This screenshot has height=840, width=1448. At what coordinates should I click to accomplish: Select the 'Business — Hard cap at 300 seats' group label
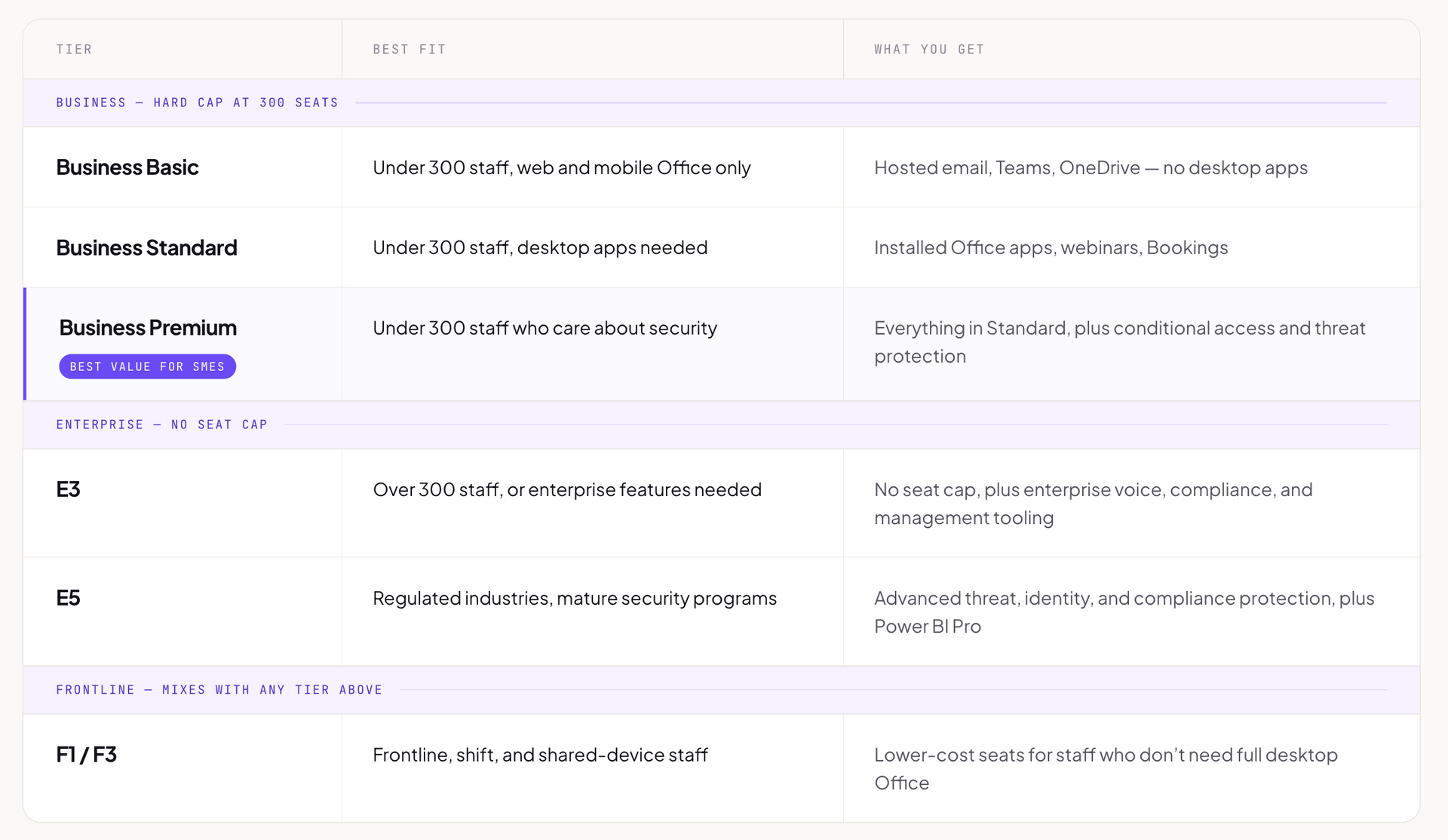pyautogui.click(x=197, y=103)
